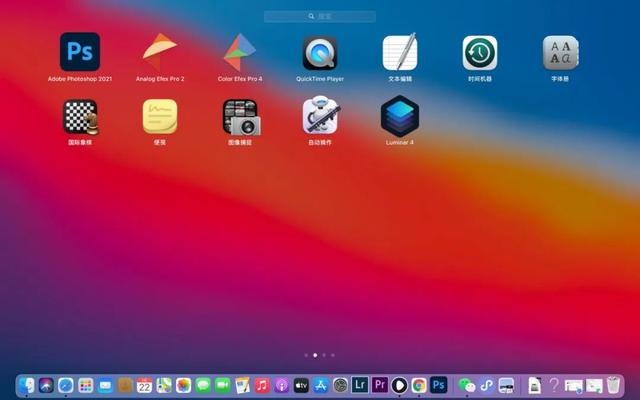The height and width of the screenshot is (400, 640).
Task: Open the Font Book app
Action: pos(560,53)
